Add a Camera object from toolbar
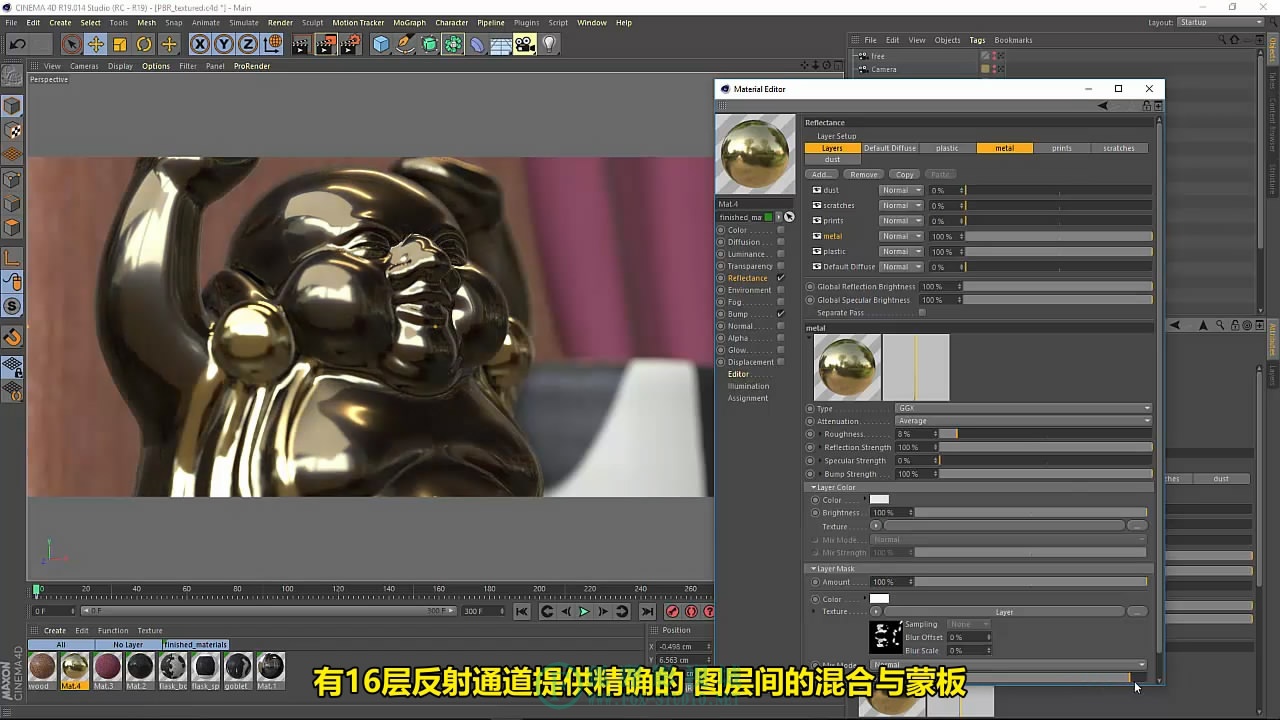This screenshot has width=1280, height=720. tap(525, 44)
